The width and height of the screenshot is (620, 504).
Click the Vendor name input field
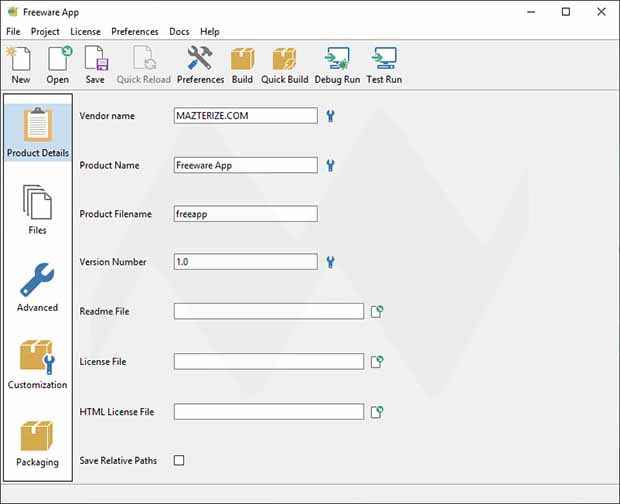click(245, 116)
